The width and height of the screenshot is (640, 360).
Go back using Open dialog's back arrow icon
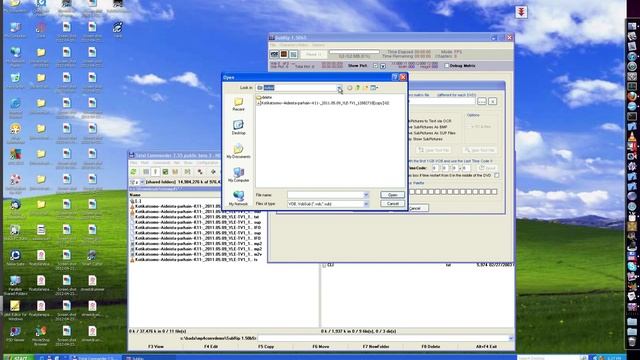point(350,88)
